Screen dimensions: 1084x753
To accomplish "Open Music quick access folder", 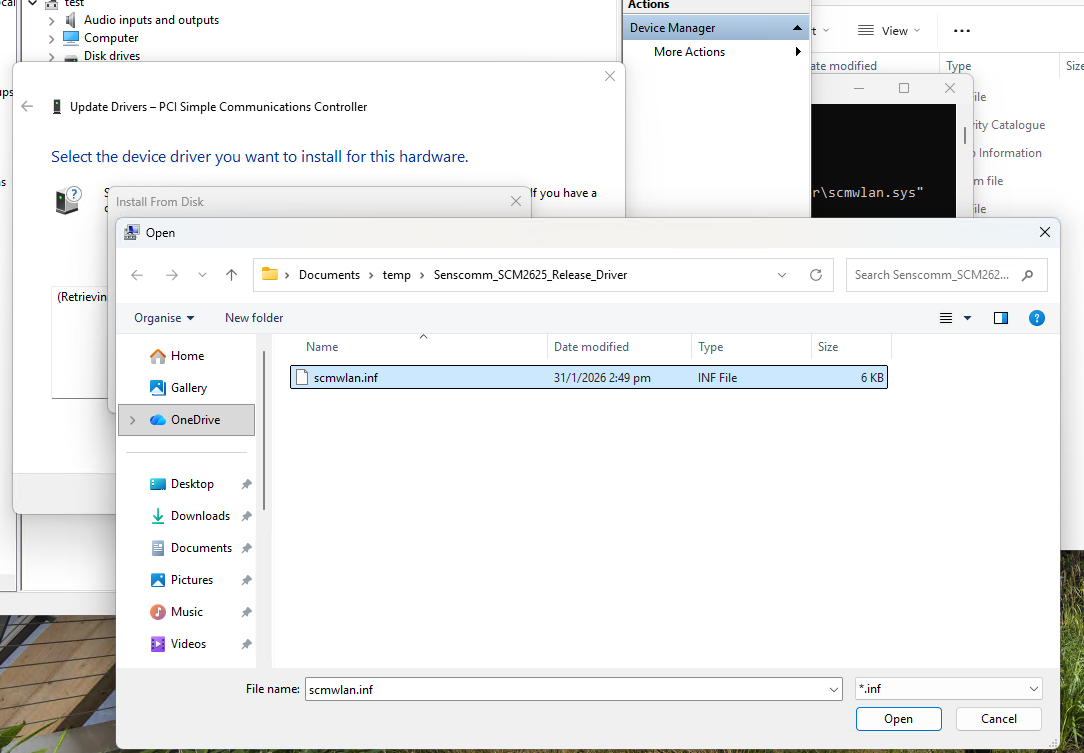I will tap(187, 611).
